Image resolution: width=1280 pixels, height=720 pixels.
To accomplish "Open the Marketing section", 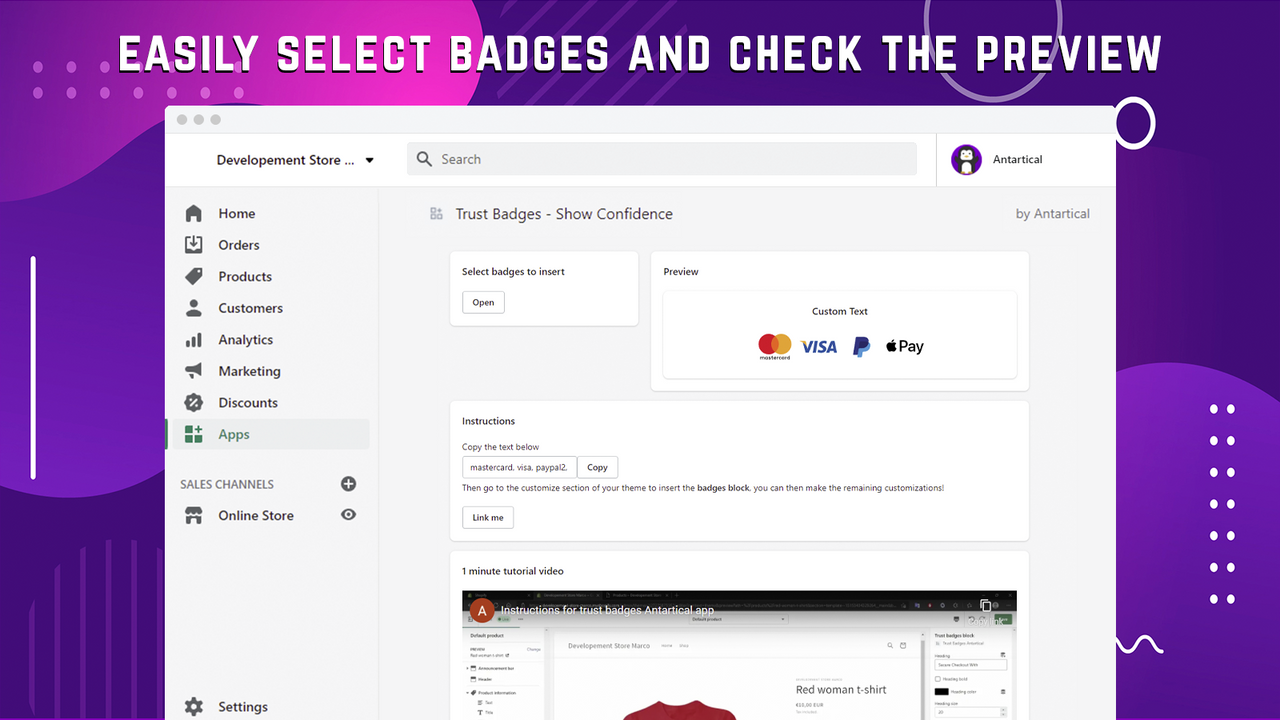I will pyautogui.click(x=250, y=370).
